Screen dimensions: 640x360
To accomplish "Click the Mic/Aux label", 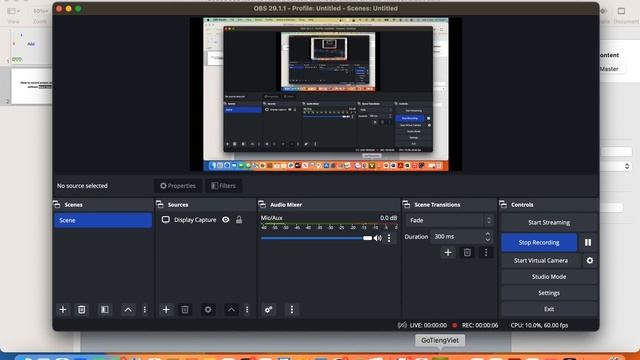I will [271, 218].
